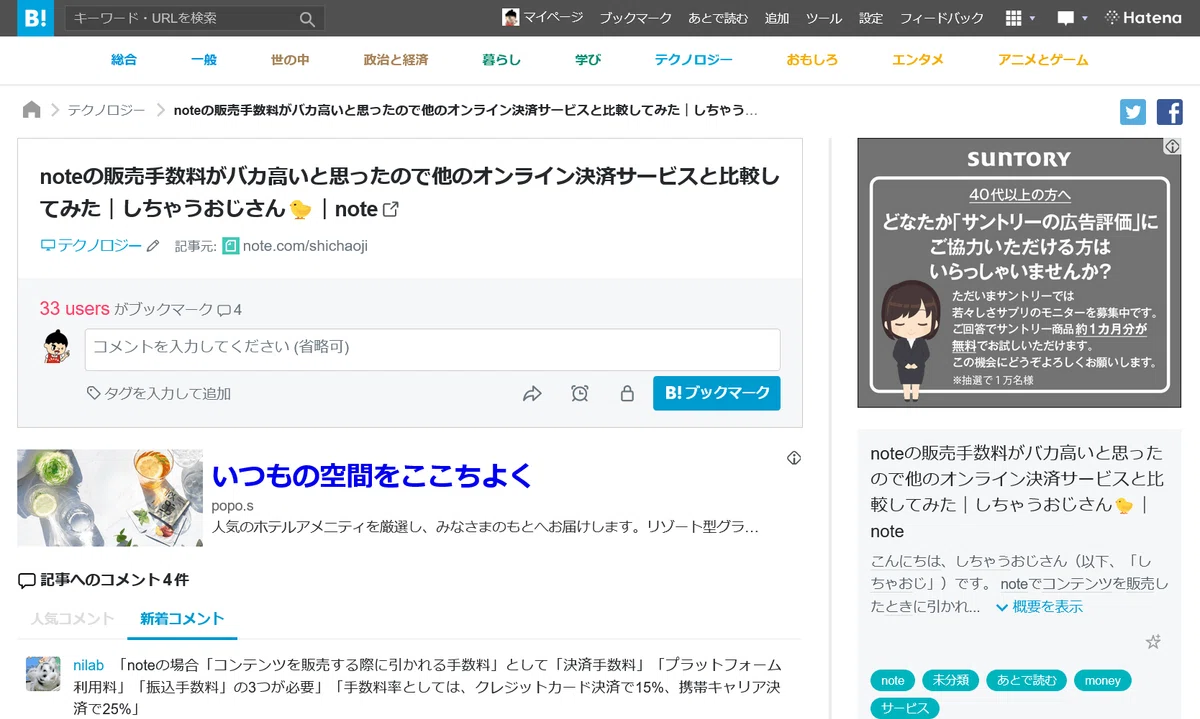Click the 33 users bookmark count
This screenshot has width=1200, height=719.
point(74,309)
